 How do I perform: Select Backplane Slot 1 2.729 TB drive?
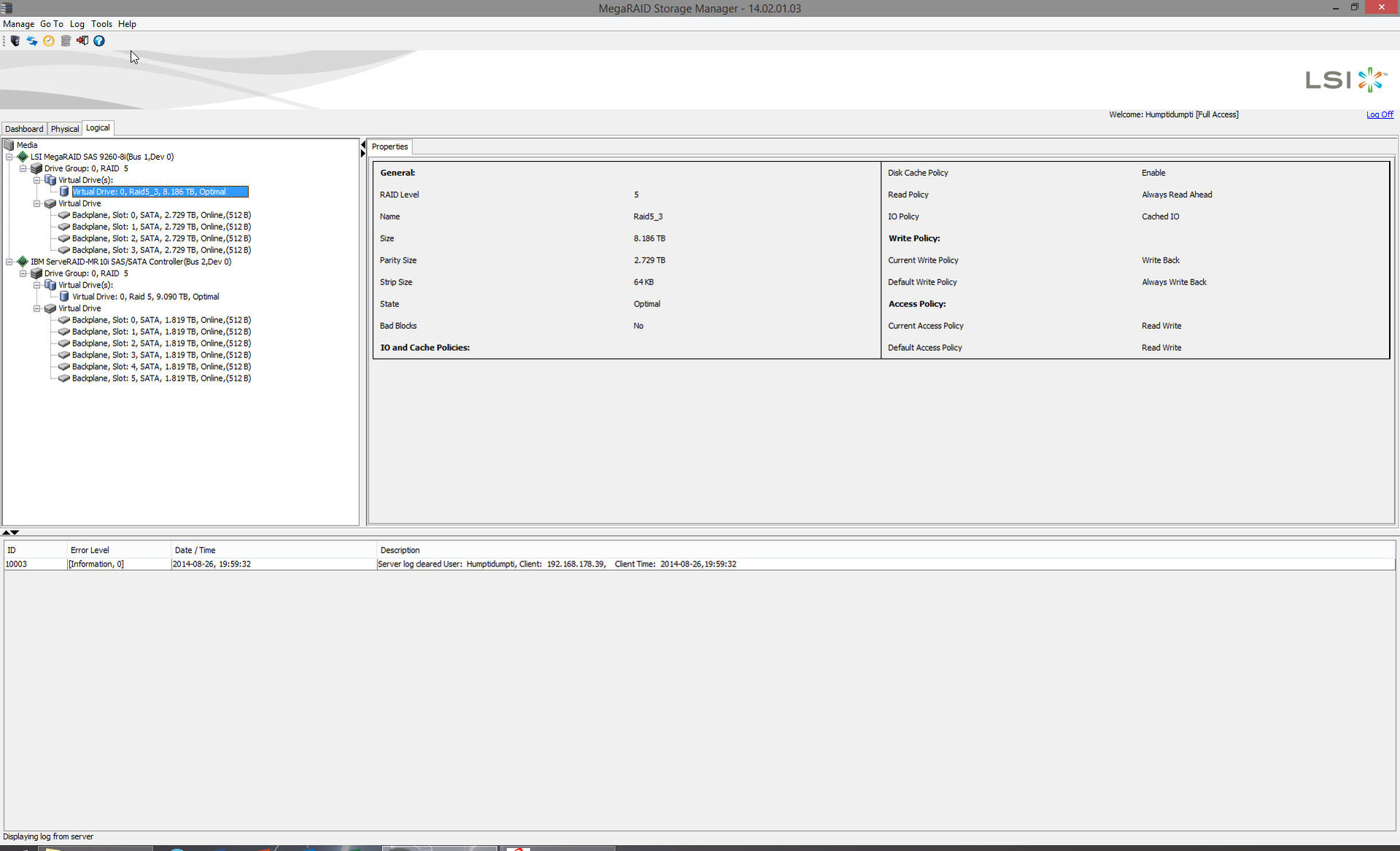point(161,227)
